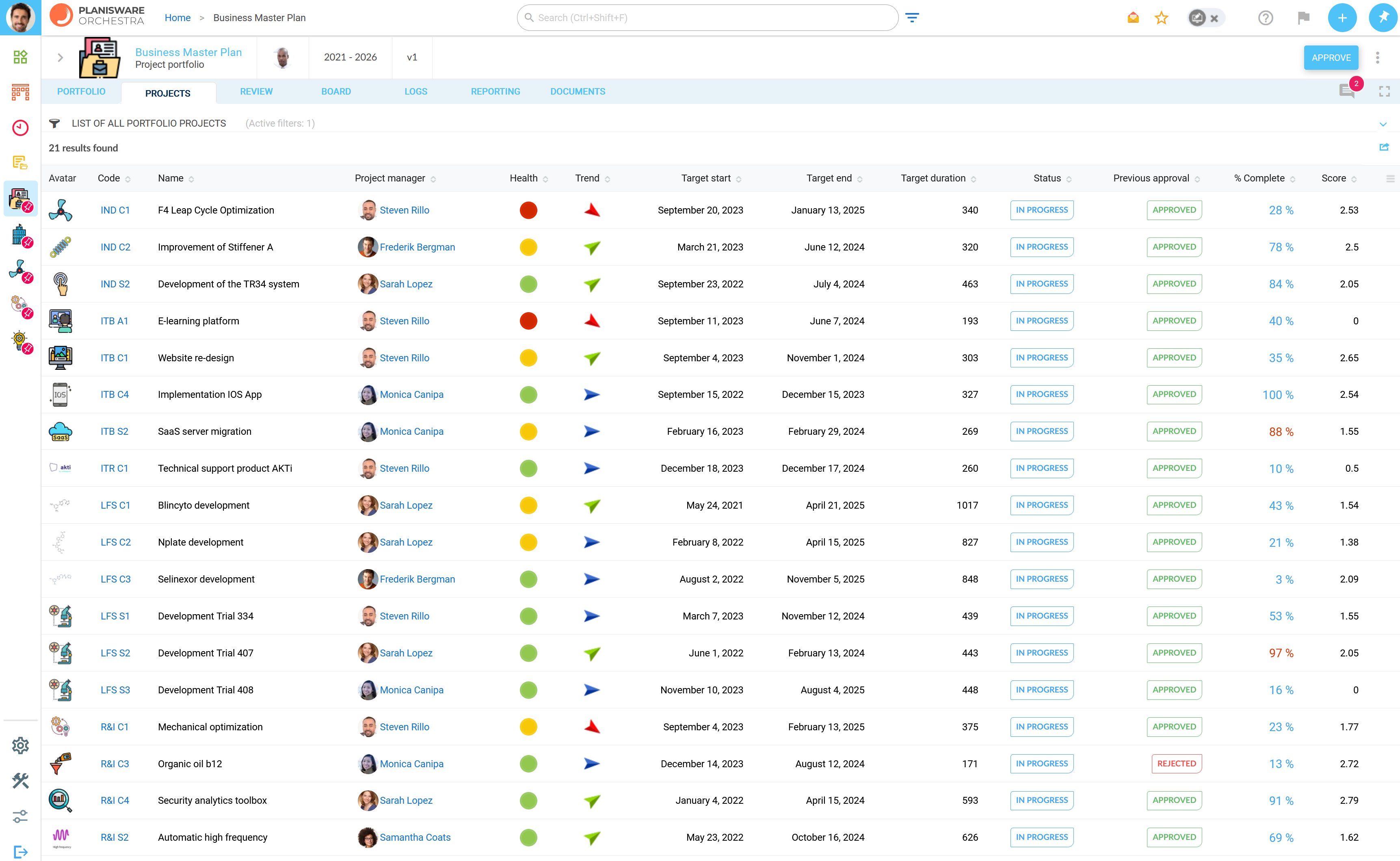Open the LOGS tab

coord(416,91)
